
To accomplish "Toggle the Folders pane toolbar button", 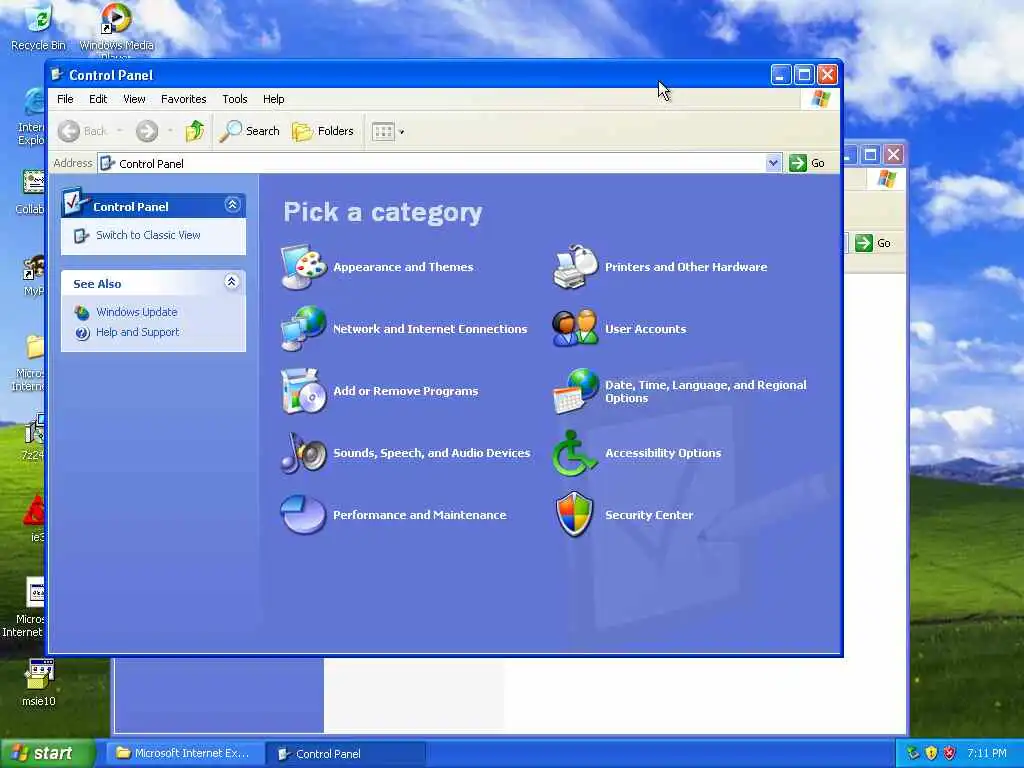I will tap(323, 131).
